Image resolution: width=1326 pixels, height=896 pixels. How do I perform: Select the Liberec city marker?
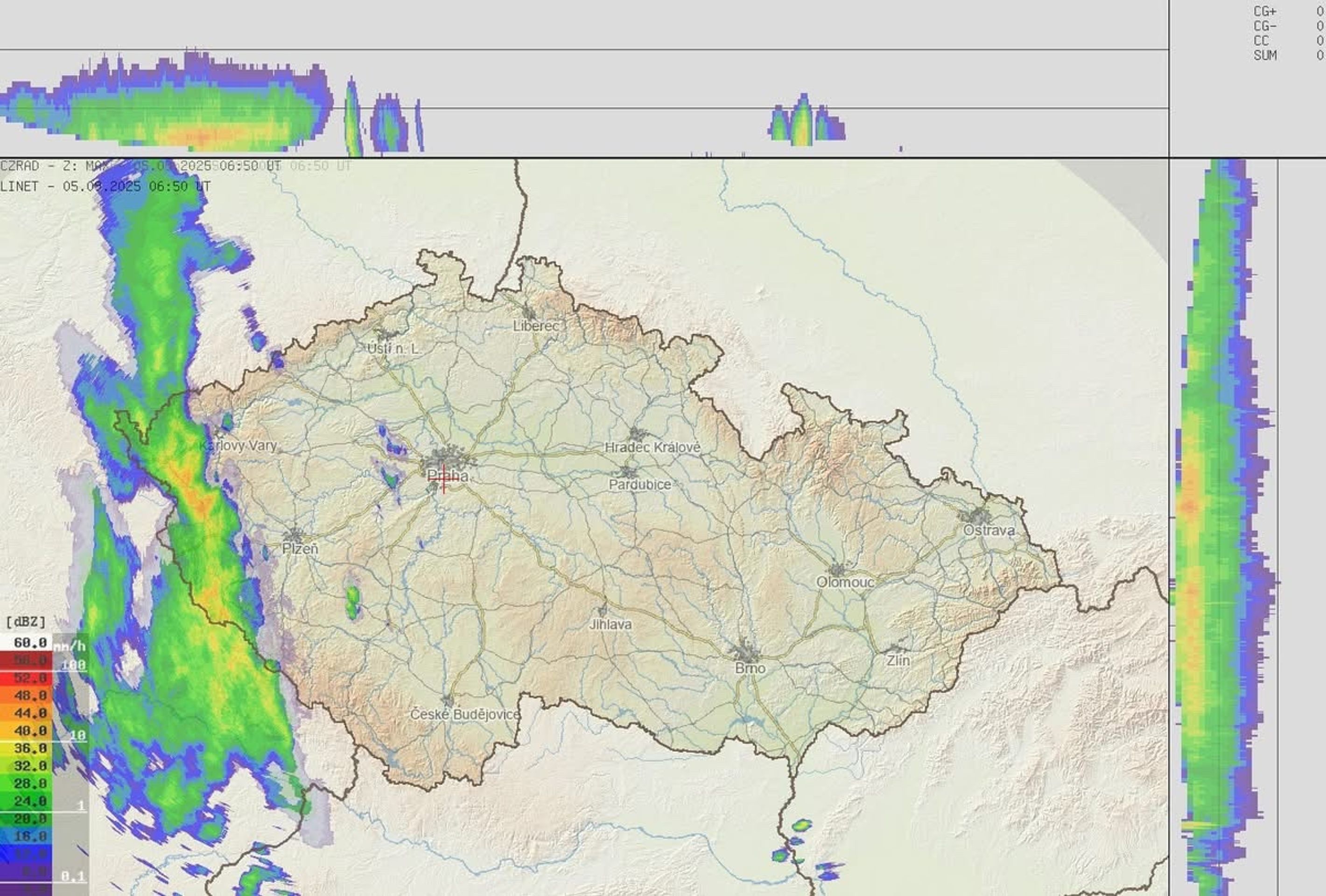pos(529,313)
